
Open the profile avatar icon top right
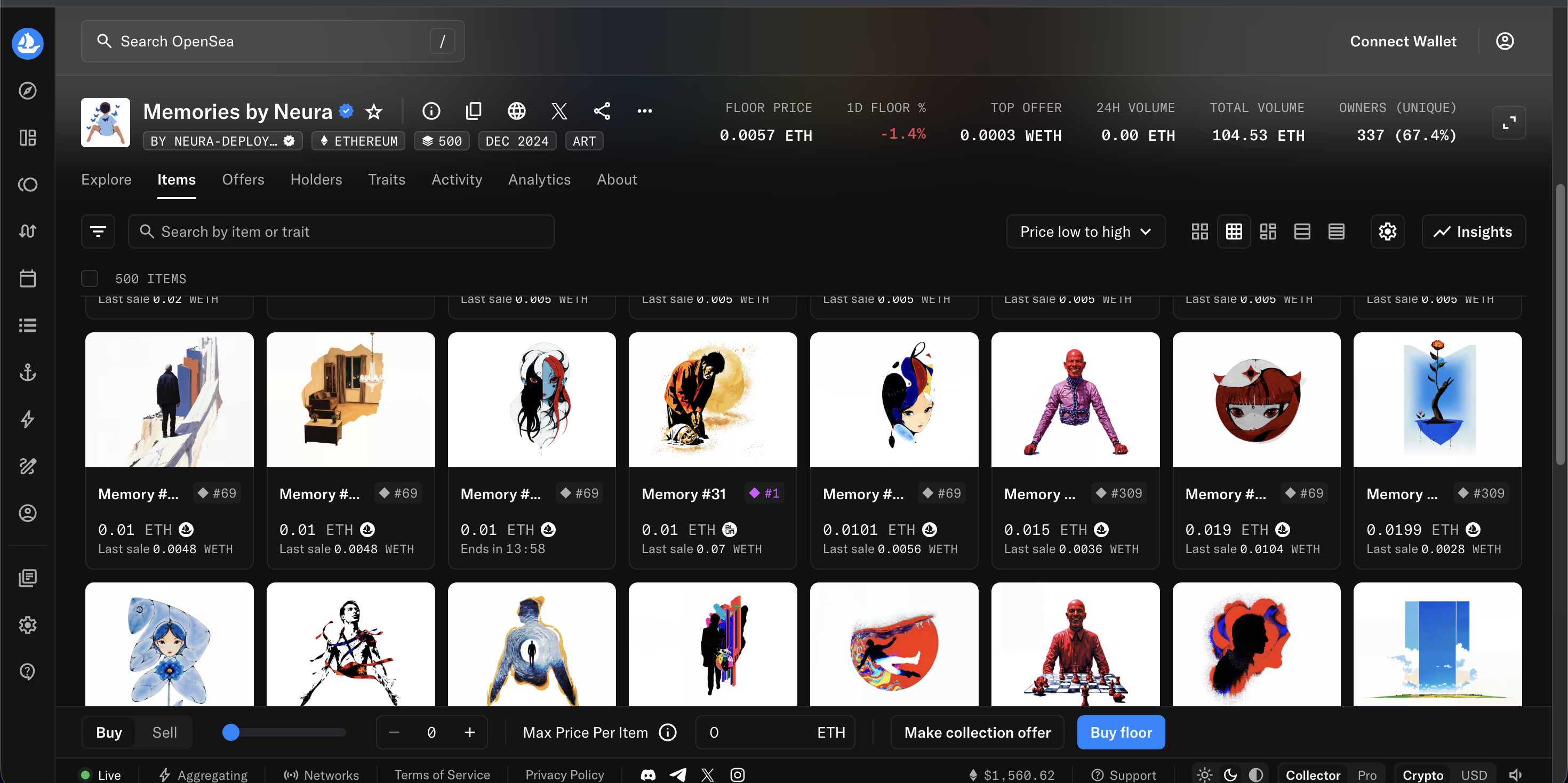pos(1505,41)
